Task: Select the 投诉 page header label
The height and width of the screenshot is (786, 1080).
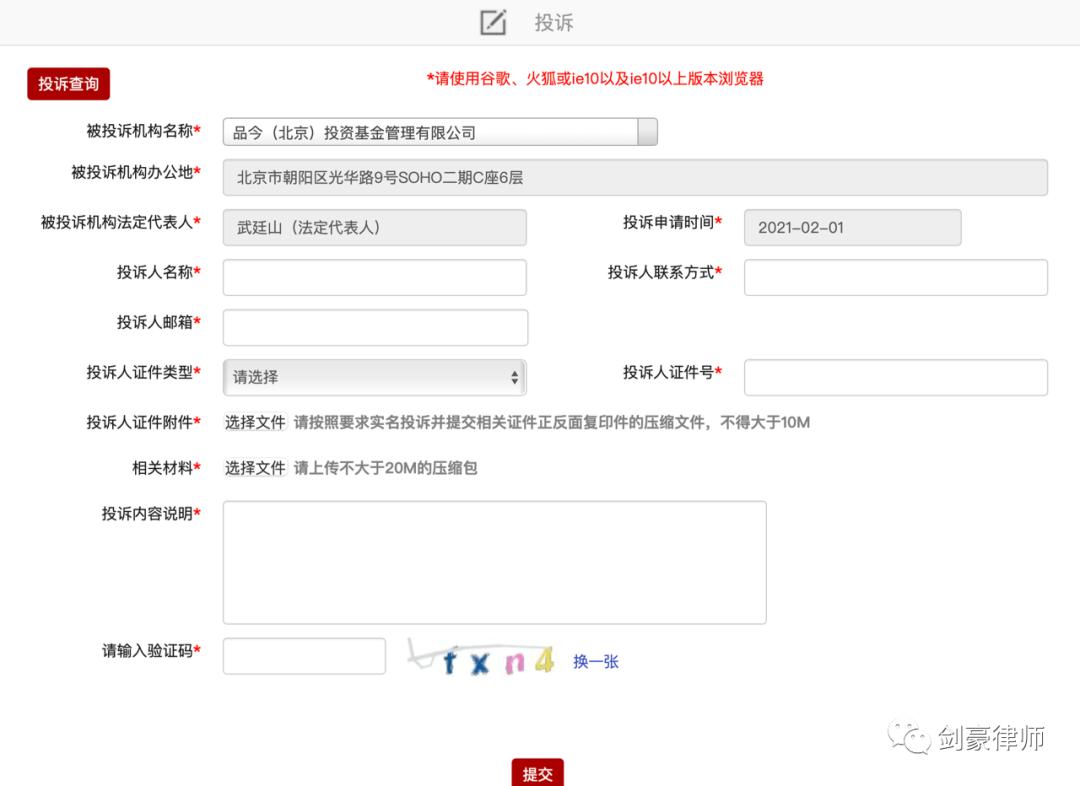Action: [x=554, y=22]
